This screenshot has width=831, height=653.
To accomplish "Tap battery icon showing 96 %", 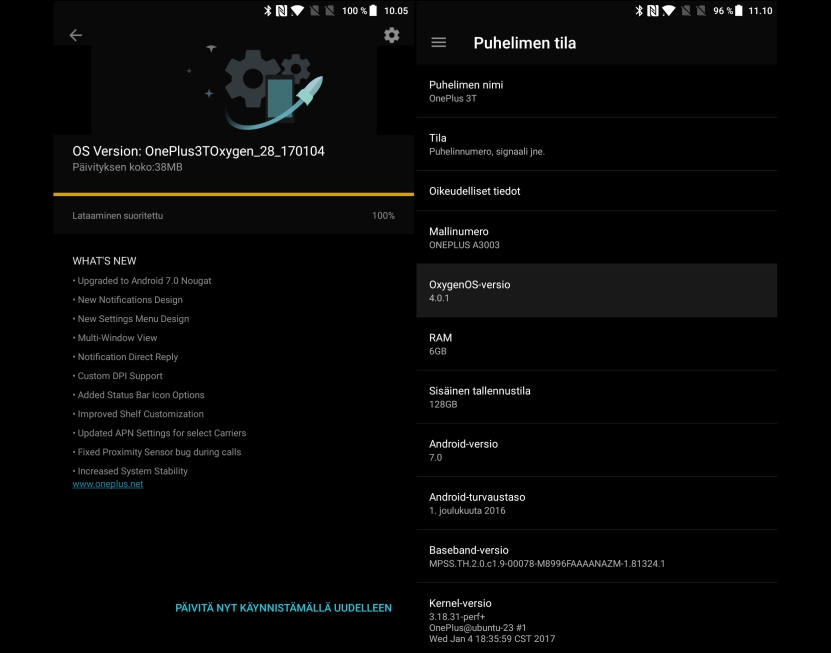I will 739,11.
